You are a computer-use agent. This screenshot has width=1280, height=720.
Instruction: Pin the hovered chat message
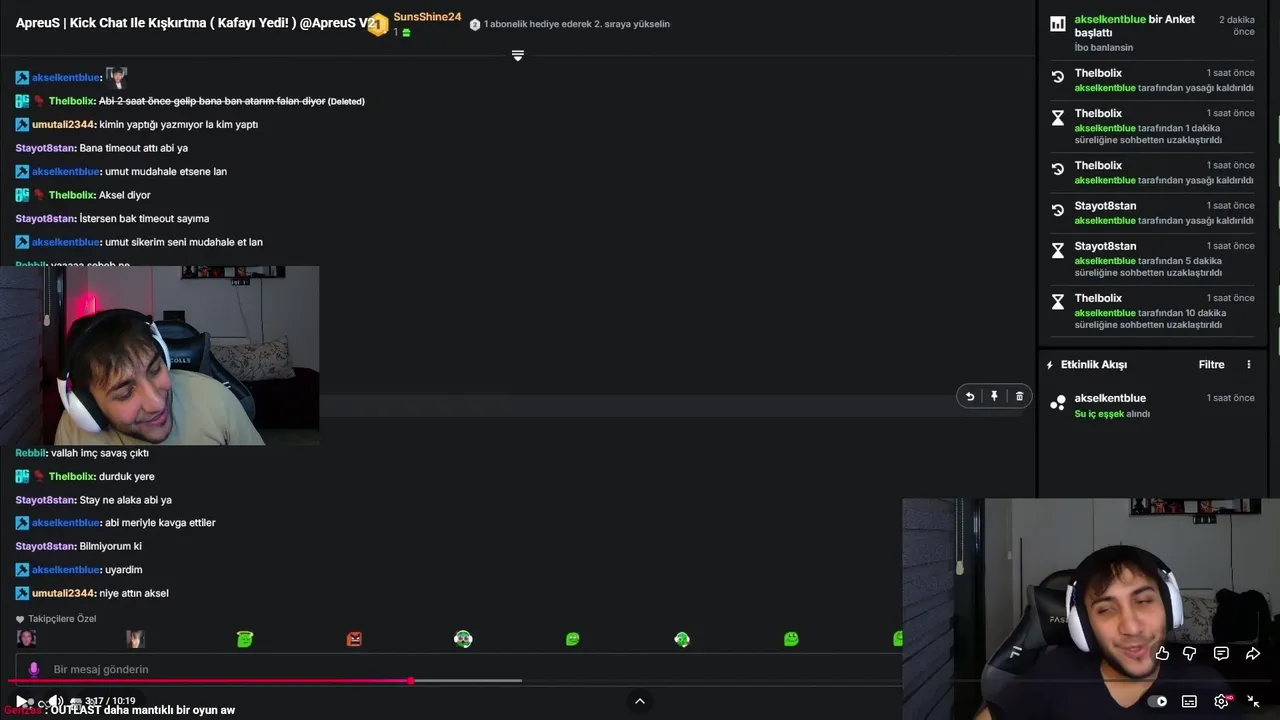click(x=994, y=396)
